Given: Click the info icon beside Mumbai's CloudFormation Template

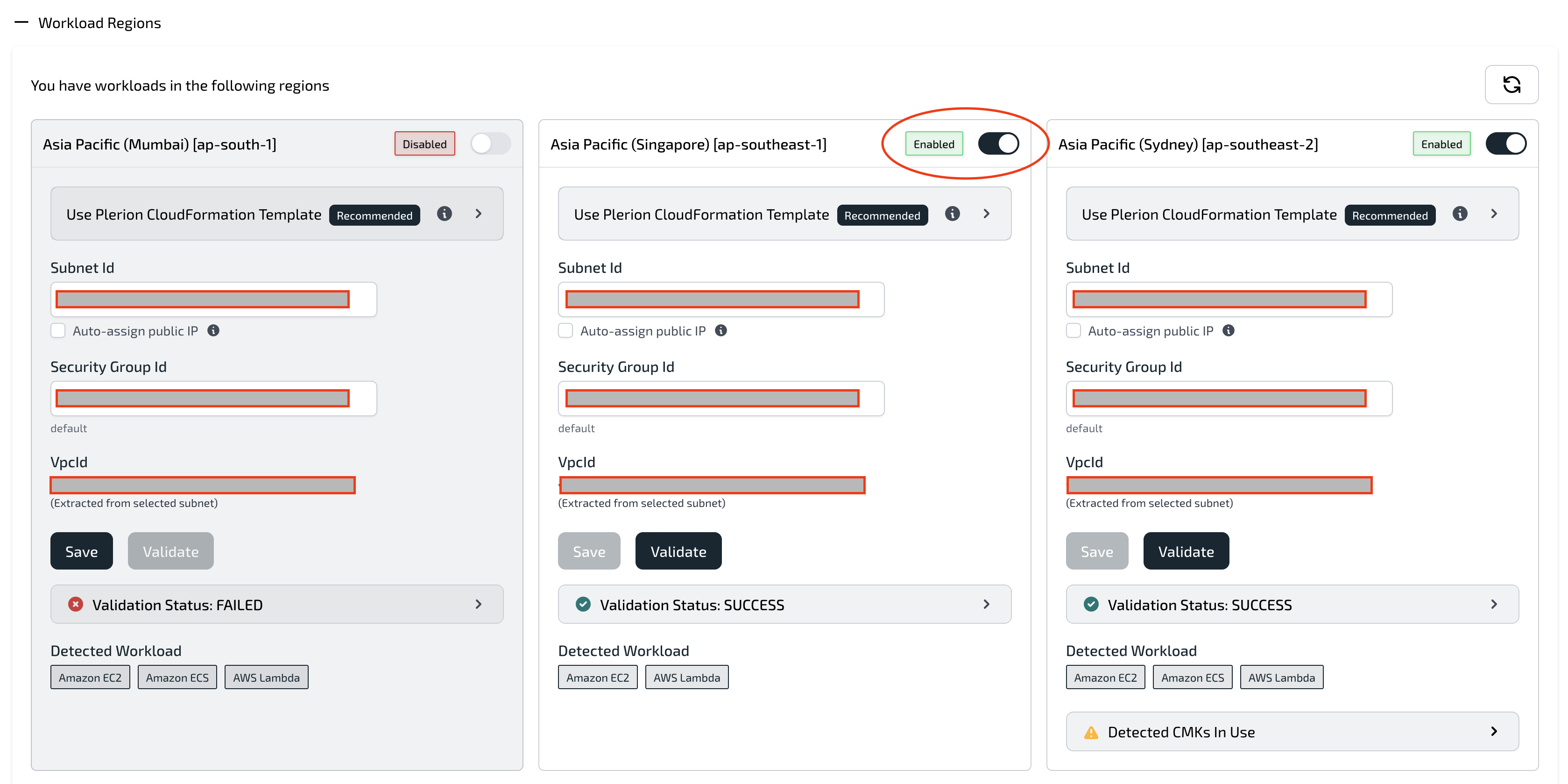Looking at the screenshot, I should tap(445, 214).
